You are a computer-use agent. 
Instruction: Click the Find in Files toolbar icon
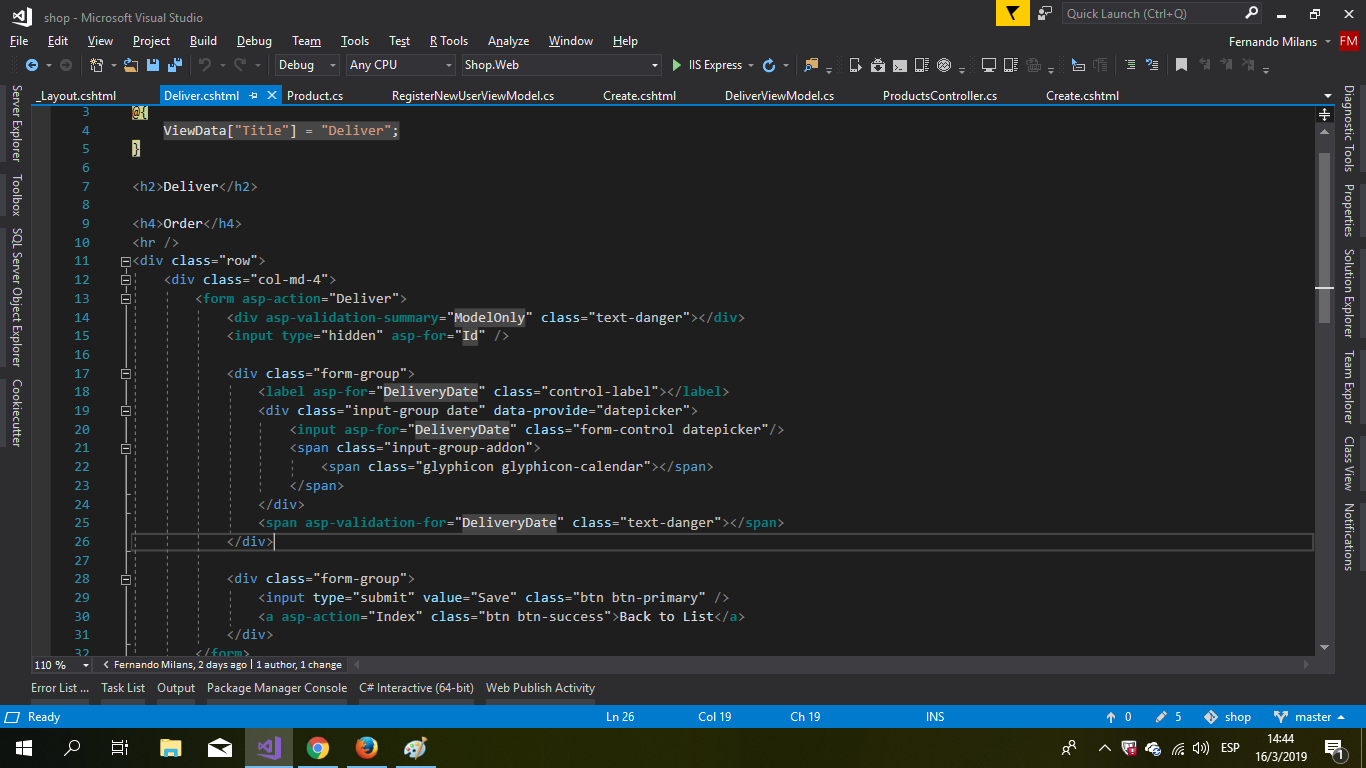click(x=810, y=65)
